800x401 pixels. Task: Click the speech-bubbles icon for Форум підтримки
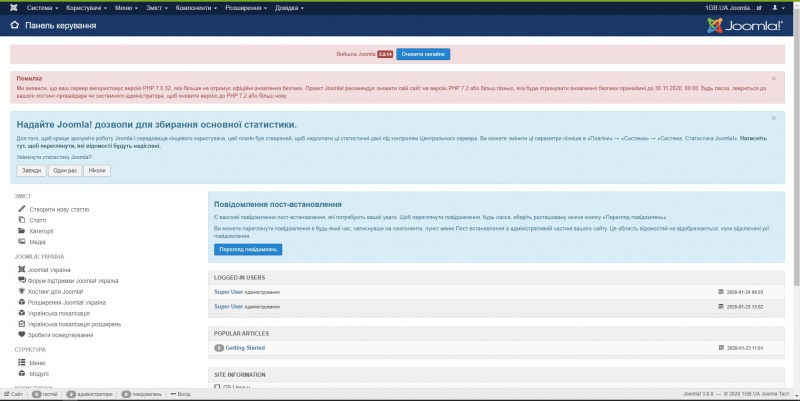(x=21, y=280)
